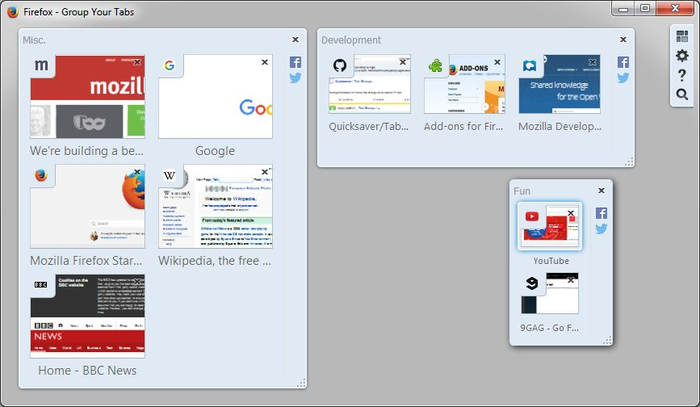Image resolution: width=700 pixels, height=407 pixels.
Task: Close the Misc. tab group
Action: [x=295, y=40]
